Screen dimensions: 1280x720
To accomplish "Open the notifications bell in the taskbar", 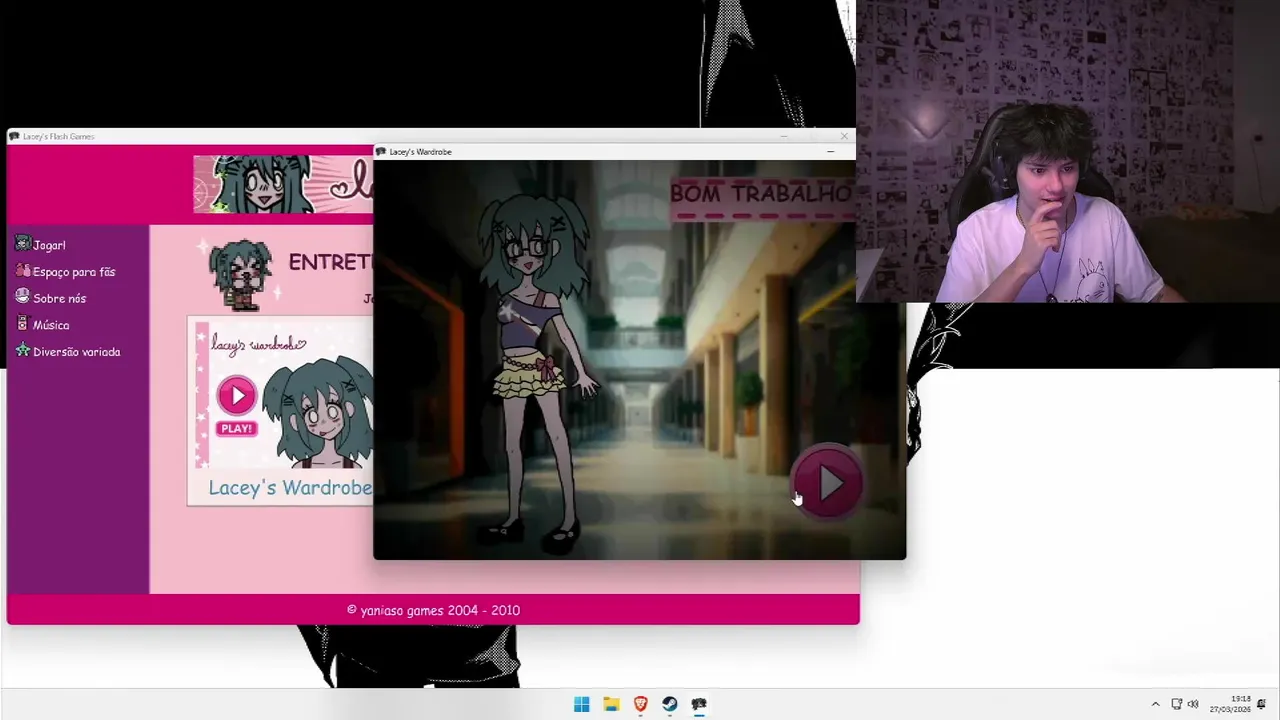I will pyautogui.click(x=1262, y=704).
